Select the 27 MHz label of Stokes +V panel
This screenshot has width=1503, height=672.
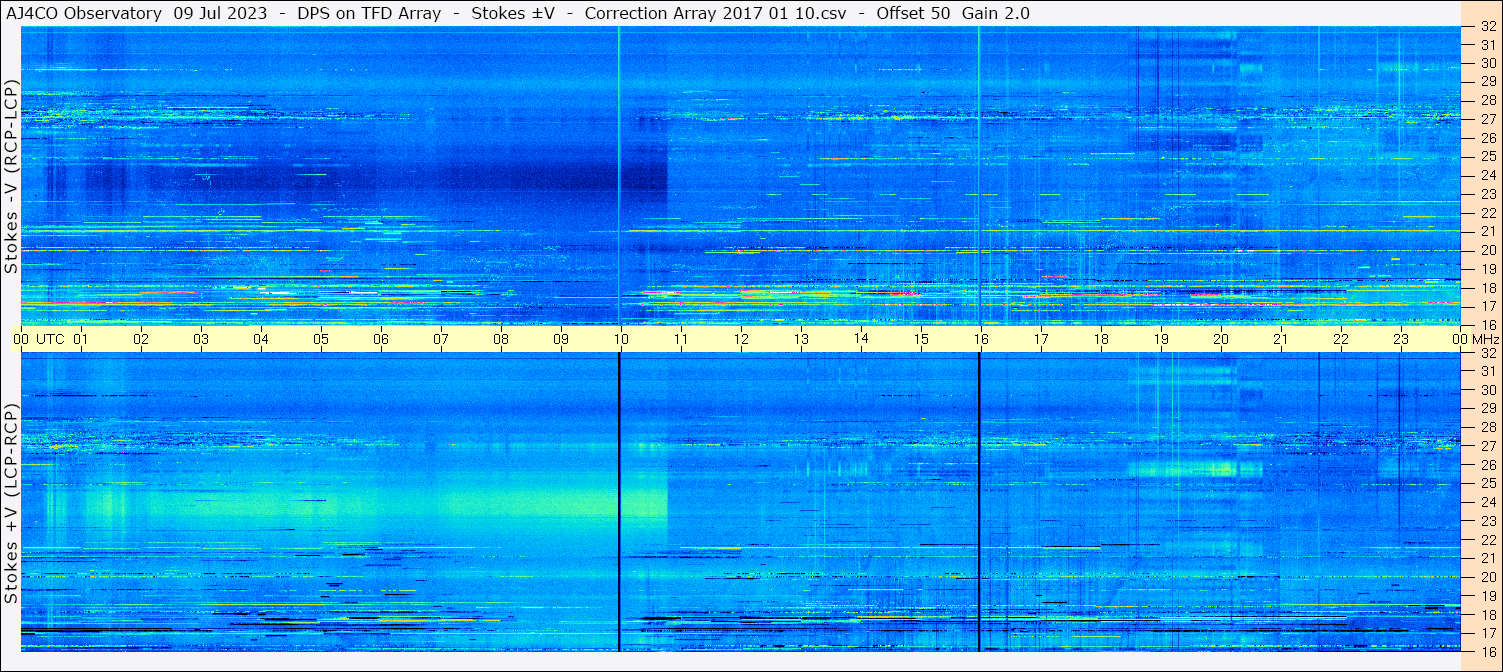[x=1488, y=446]
